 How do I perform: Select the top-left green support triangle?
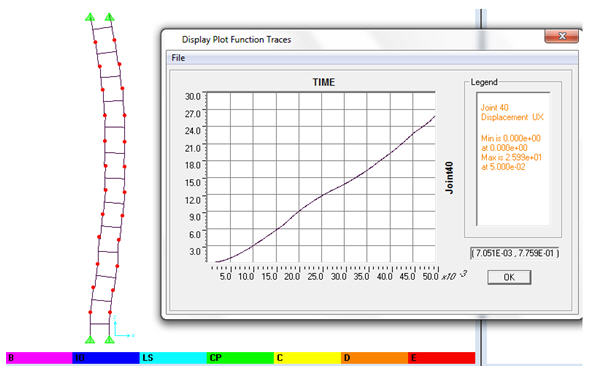coord(90,17)
